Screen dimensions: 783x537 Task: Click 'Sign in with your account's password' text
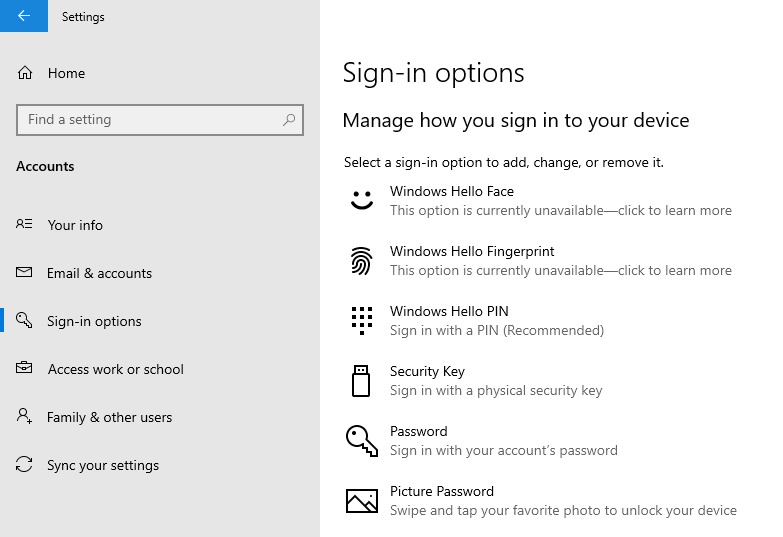point(504,450)
